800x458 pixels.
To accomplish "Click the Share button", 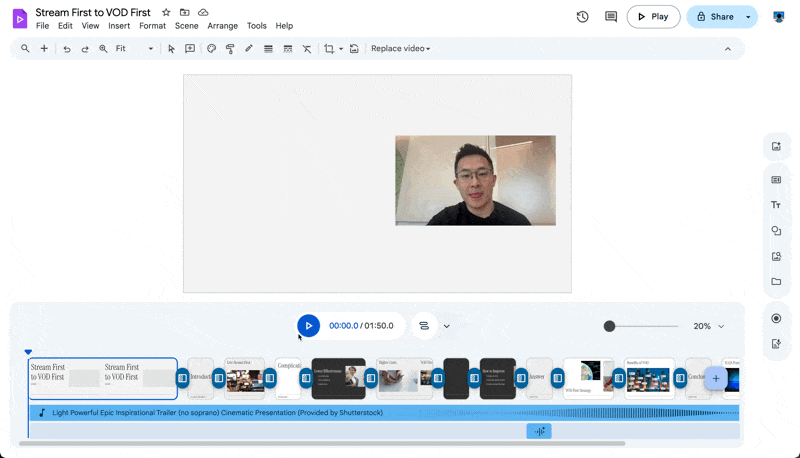I will (x=714, y=17).
